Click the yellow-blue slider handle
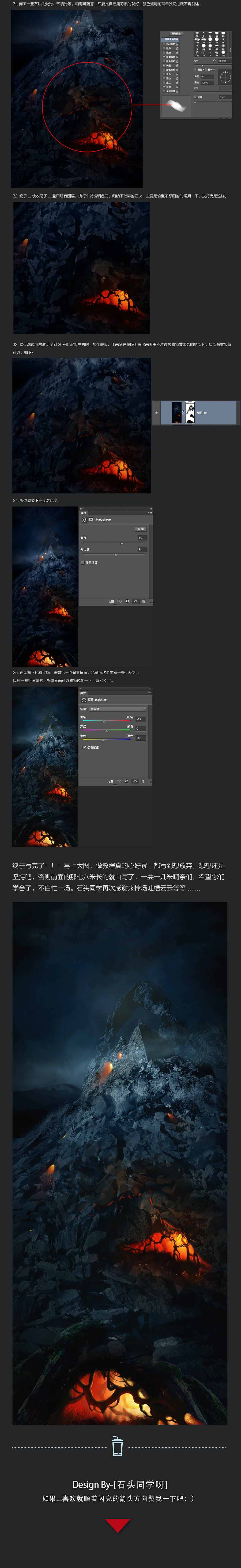Image resolution: width=241 pixels, height=1568 pixels. (103, 740)
